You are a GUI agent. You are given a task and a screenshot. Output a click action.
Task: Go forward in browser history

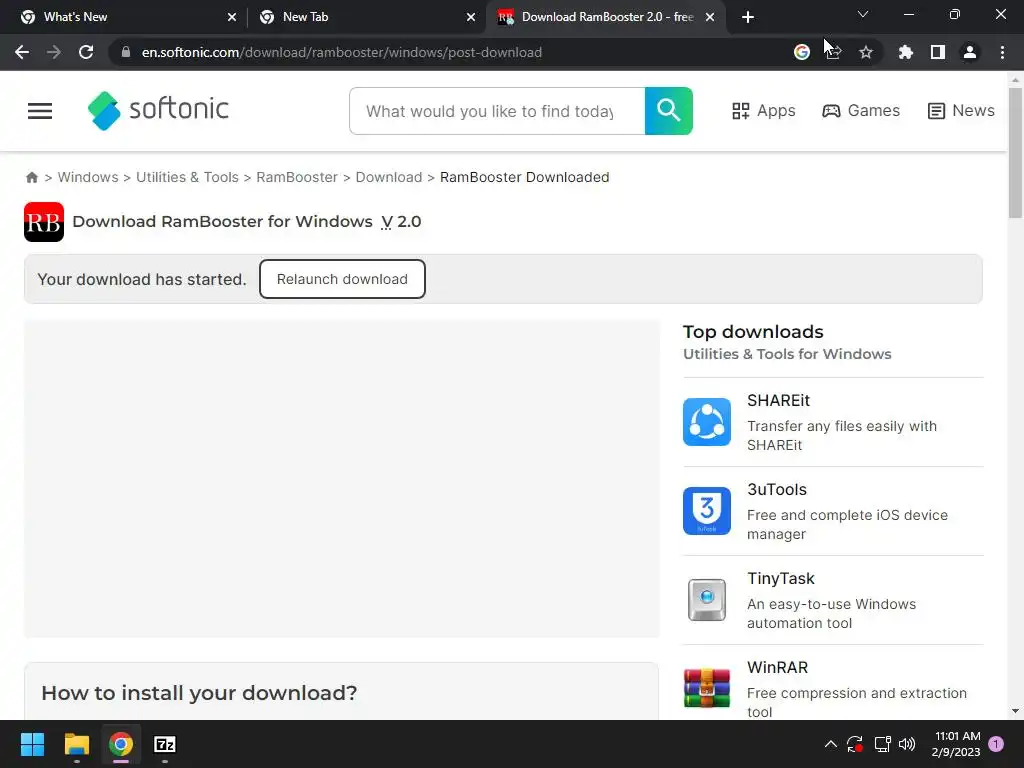[54, 52]
